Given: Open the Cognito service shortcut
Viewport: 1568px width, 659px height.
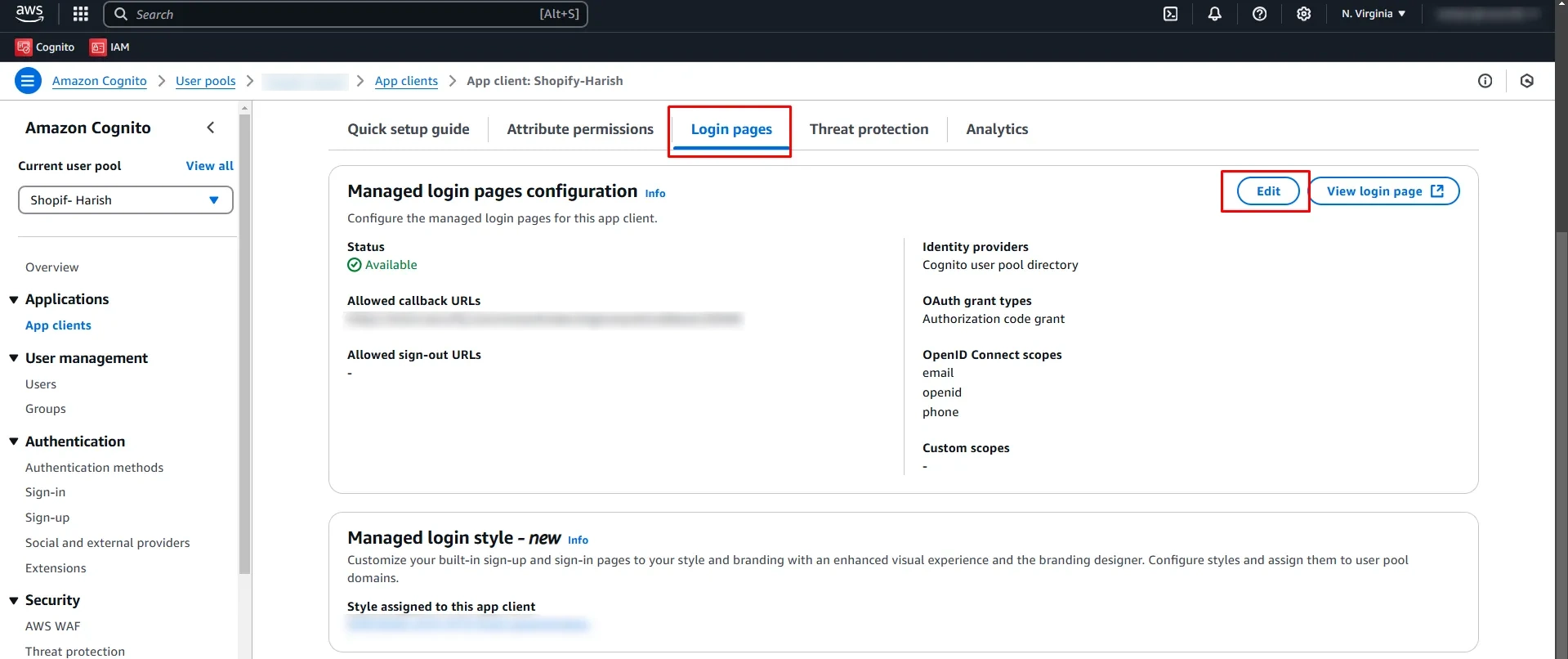Looking at the screenshot, I should point(46,47).
